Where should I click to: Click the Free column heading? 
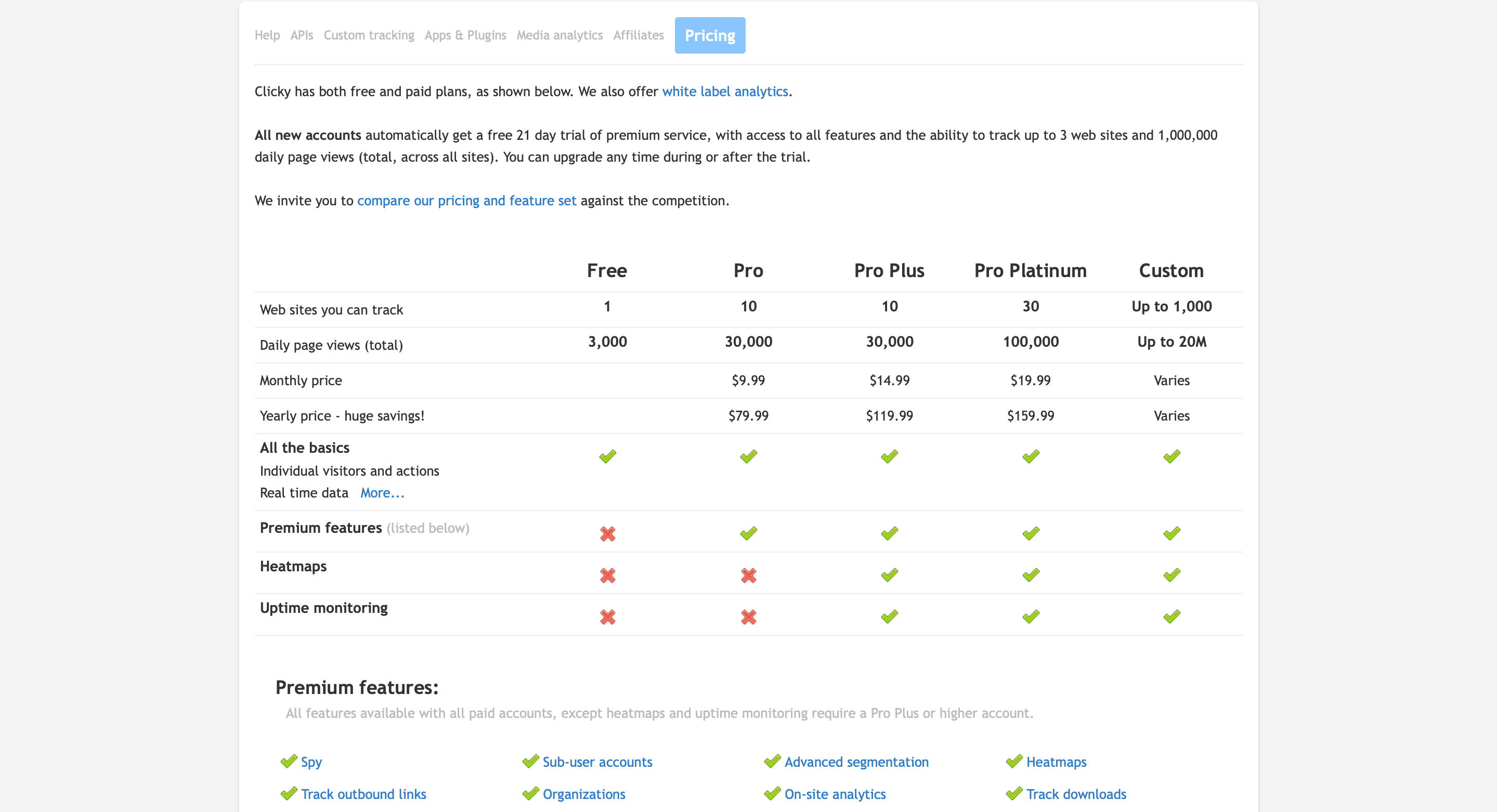tap(607, 271)
